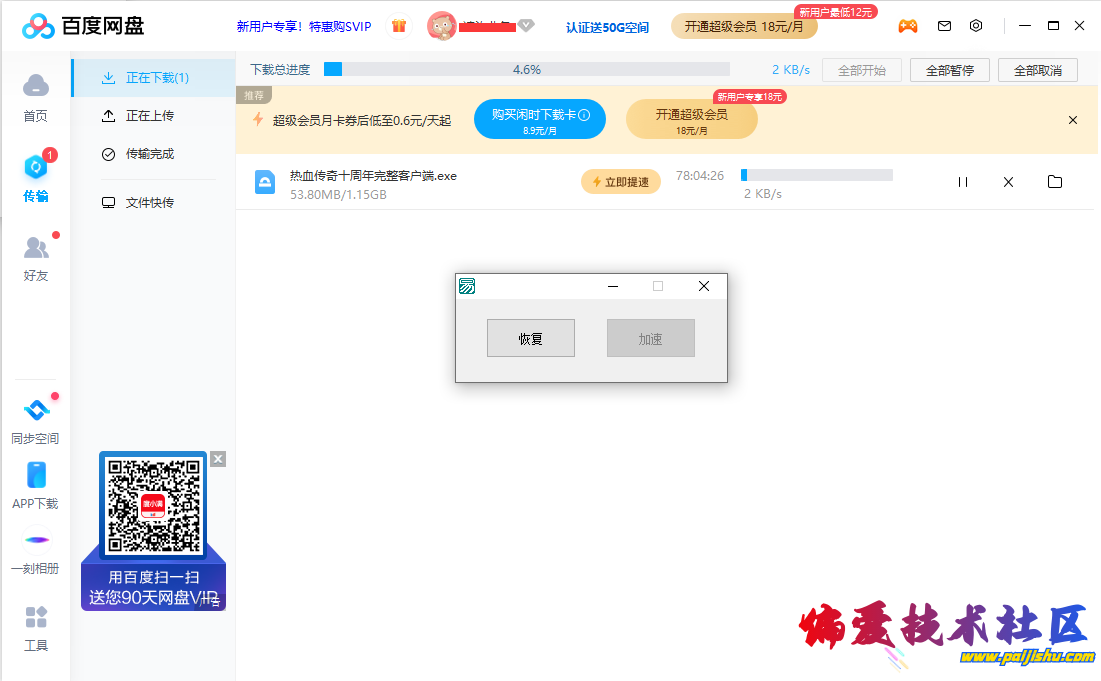Image resolution: width=1101 pixels, height=681 pixels.
Task: Pause the 热血传奇 download
Action: point(963,182)
